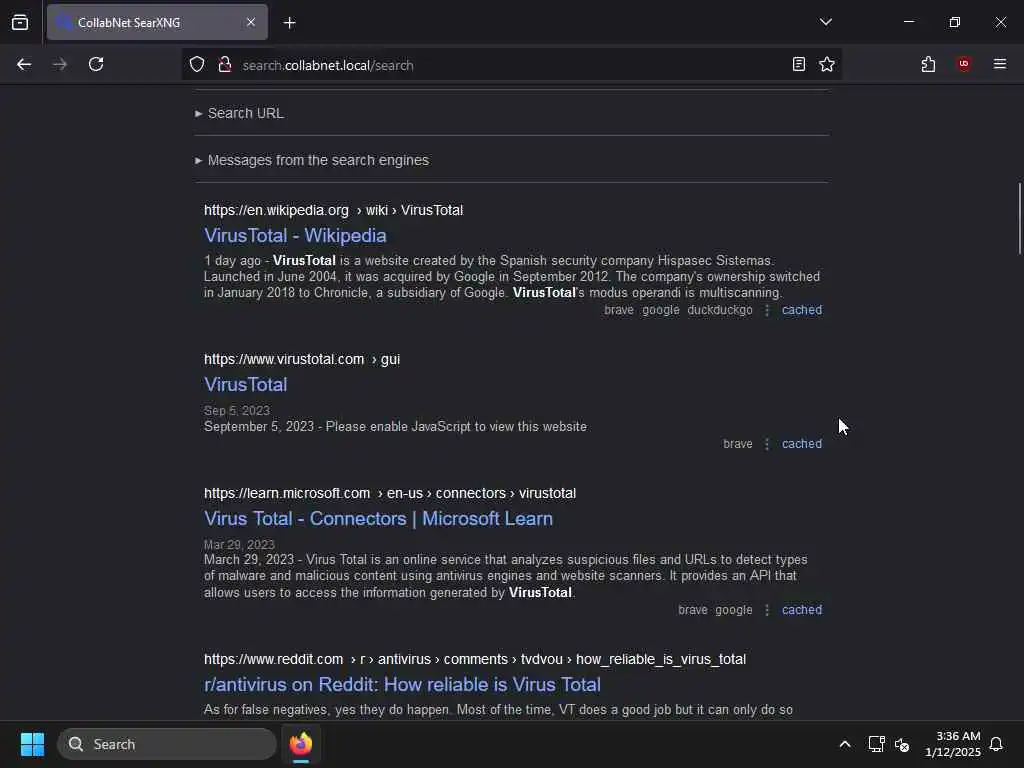Viewport: 1024px width, 768px height.
Task: Open Virus Total Connectors Microsoft Learn link
Action: pyautogui.click(x=378, y=519)
